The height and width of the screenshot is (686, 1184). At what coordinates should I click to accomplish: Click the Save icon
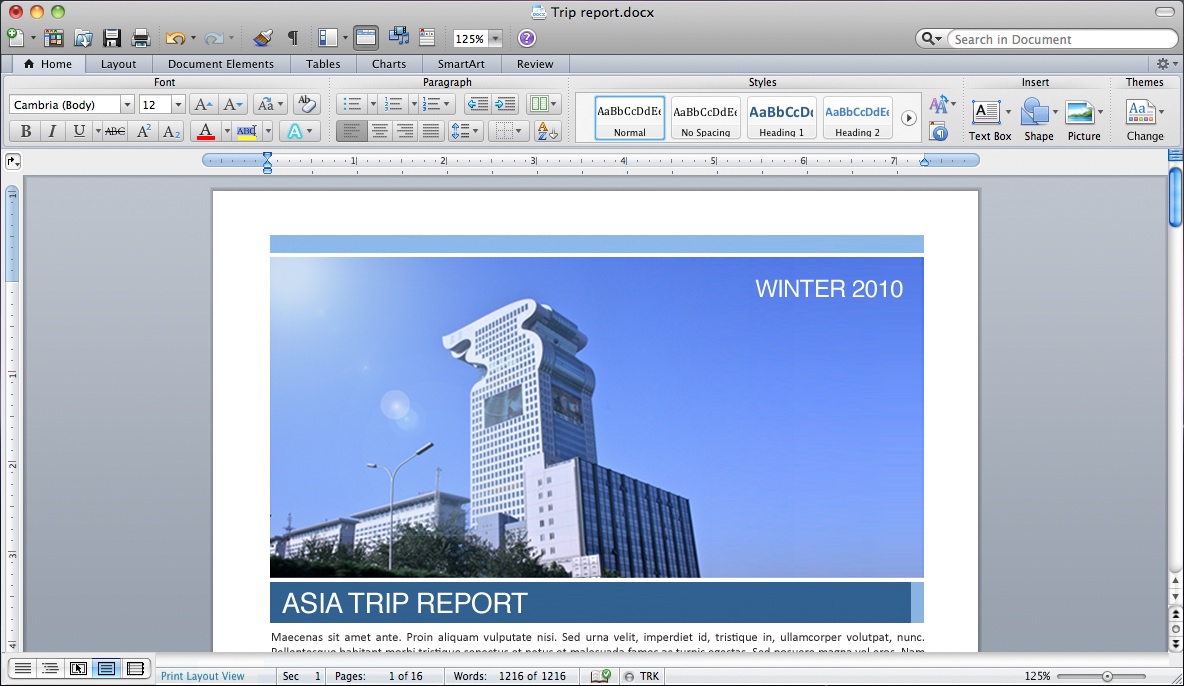click(110, 38)
